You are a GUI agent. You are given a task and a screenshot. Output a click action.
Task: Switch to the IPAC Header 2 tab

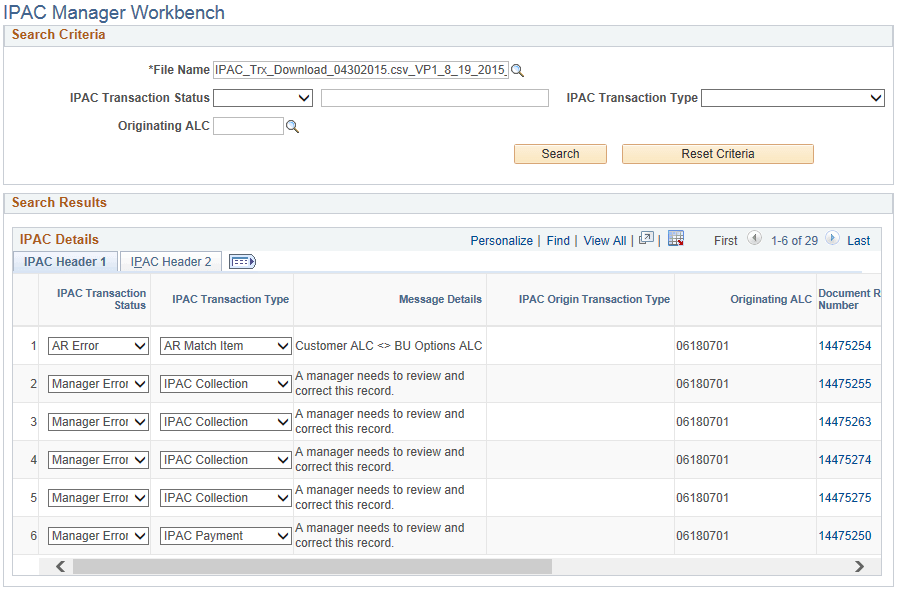[x=170, y=261]
